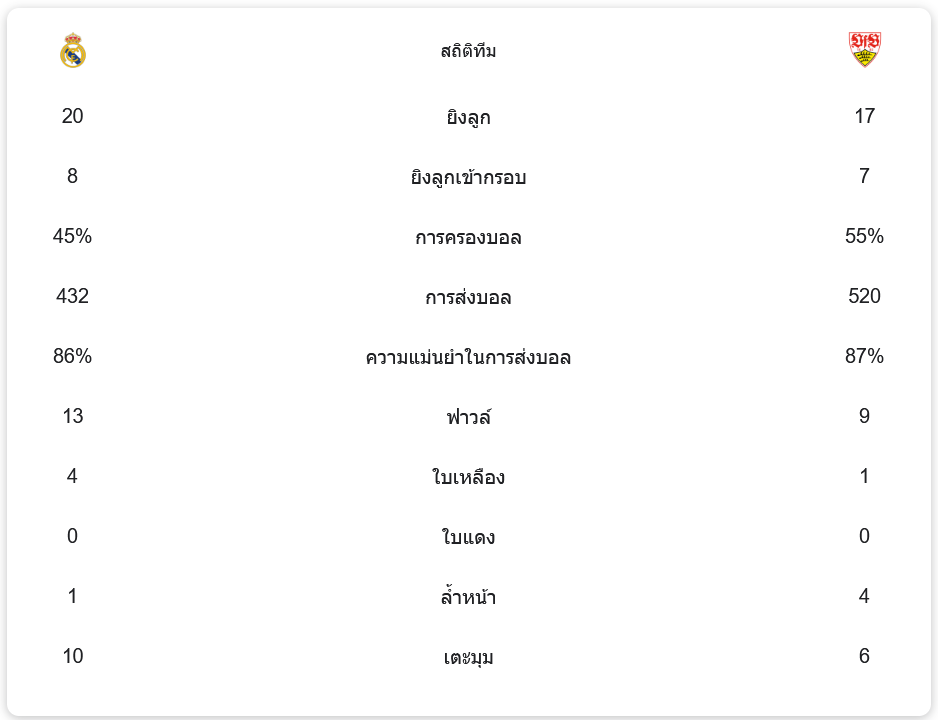Screen dimensions: 938x720
Task: Click the ความแม่นยำในการส่งบอล label
Action: pyautogui.click(x=468, y=357)
